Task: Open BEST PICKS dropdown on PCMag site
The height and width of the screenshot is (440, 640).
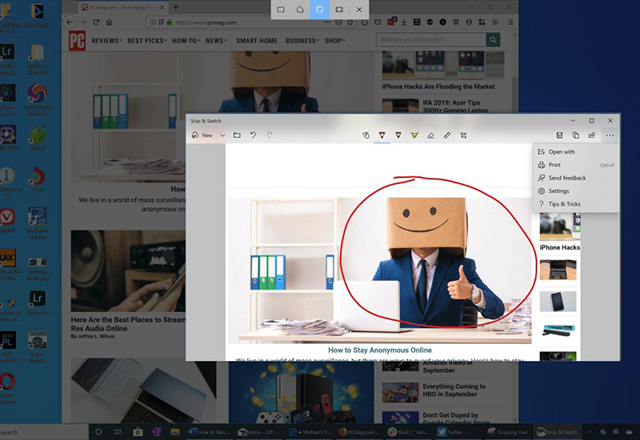Action: click(x=147, y=40)
